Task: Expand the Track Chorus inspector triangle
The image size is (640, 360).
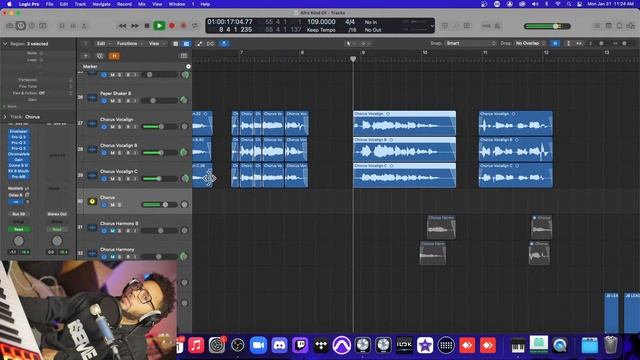Action: click(5, 117)
